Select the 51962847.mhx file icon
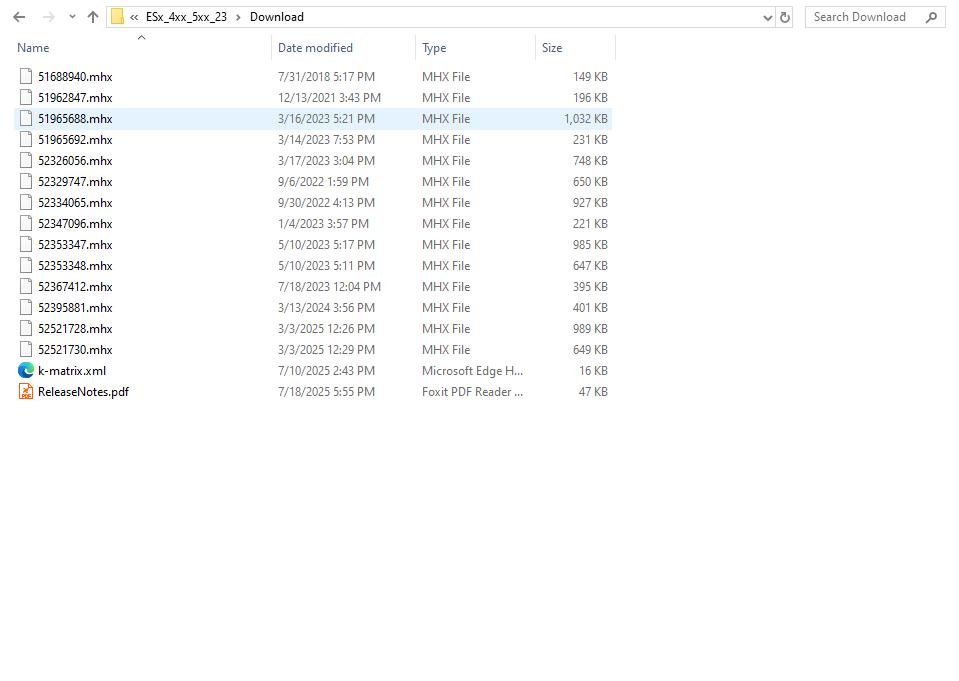Image resolution: width=959 pixels, height=681 pixels. coord(26,97)
